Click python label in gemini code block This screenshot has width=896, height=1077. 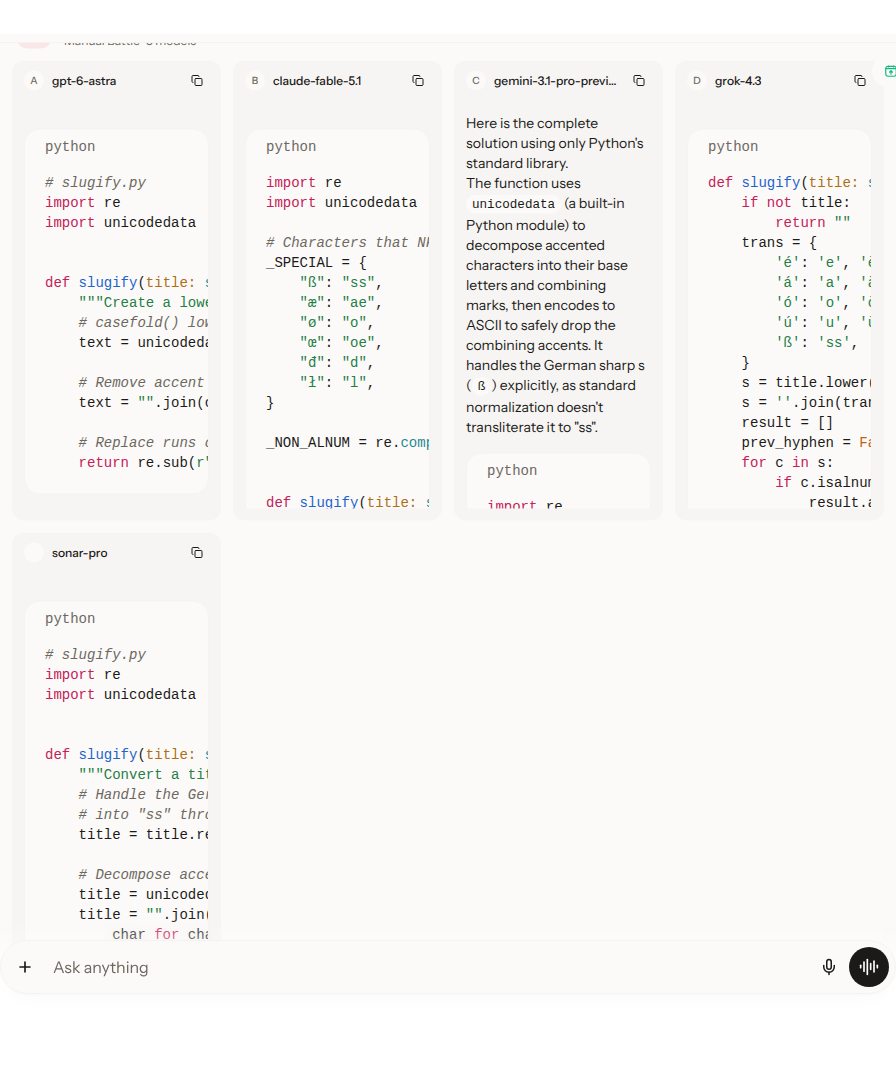(x=512, y=471)
